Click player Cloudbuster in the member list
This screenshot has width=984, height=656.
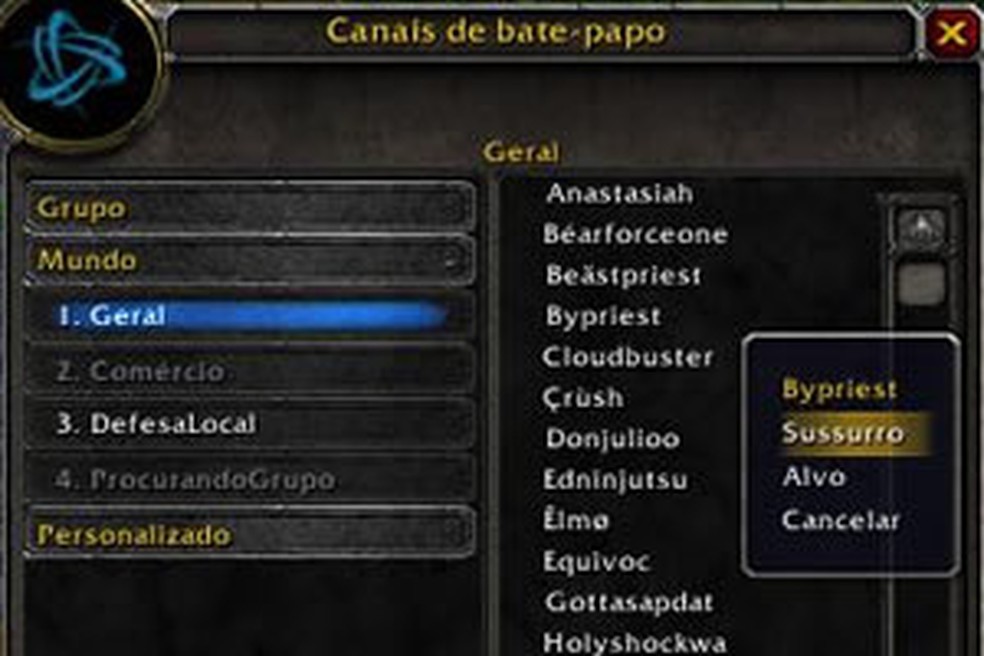[x=628, y=357]
